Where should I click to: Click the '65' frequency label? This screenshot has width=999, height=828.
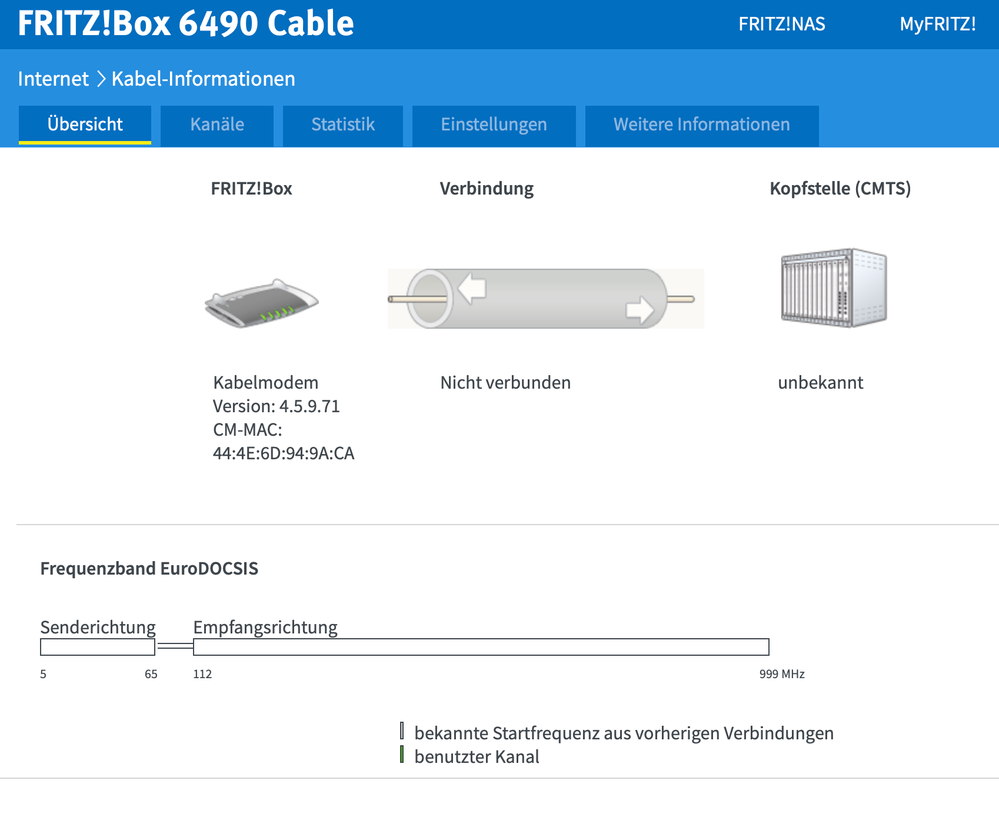(x=151, y=674)
